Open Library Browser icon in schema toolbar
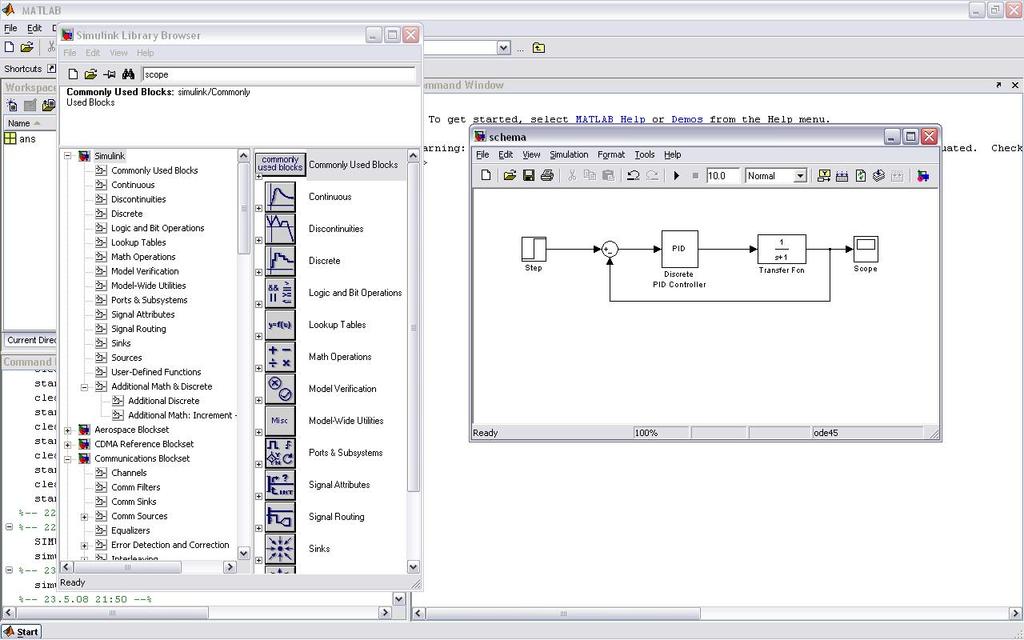 tap(923, 176)
